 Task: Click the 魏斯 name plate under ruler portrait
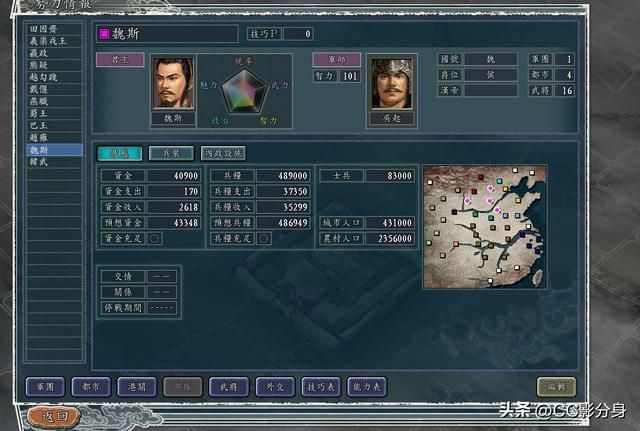pyautogui.click(x=173, y=119)
